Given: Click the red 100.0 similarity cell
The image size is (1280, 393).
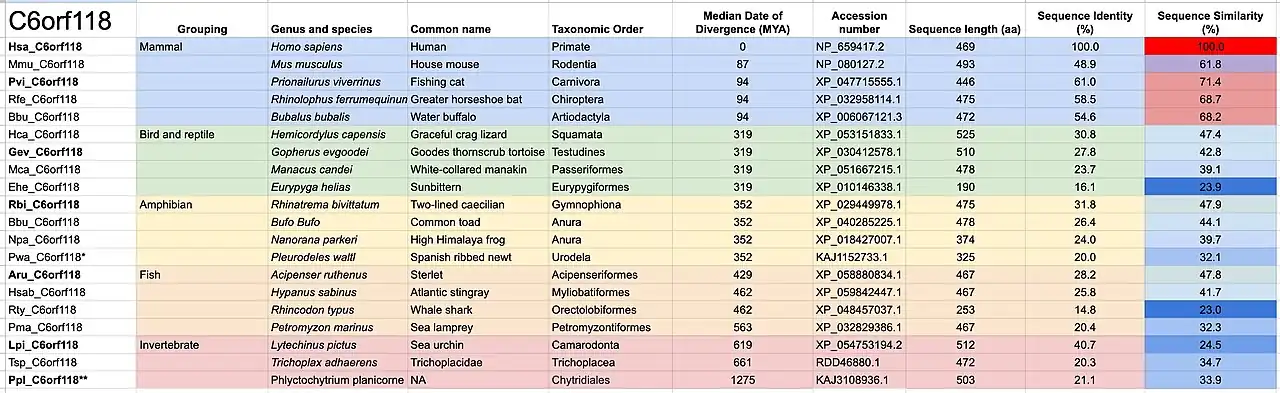Looking at the screenshot, I should (1210, 47).
